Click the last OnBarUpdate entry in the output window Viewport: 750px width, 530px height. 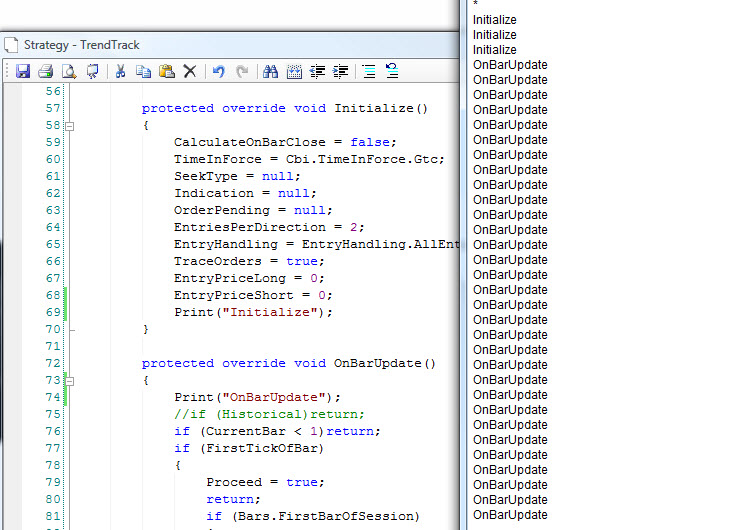[510, 515]
